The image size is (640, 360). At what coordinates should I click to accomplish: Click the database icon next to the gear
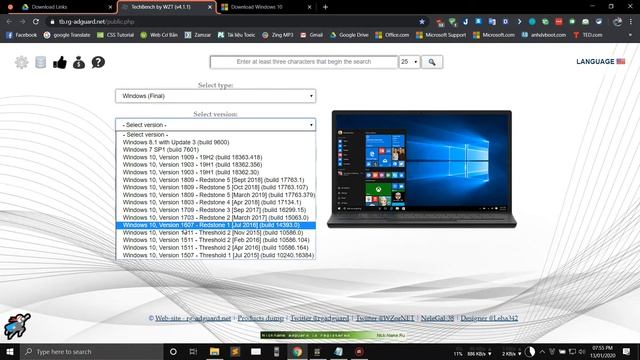tap(40, 62)
